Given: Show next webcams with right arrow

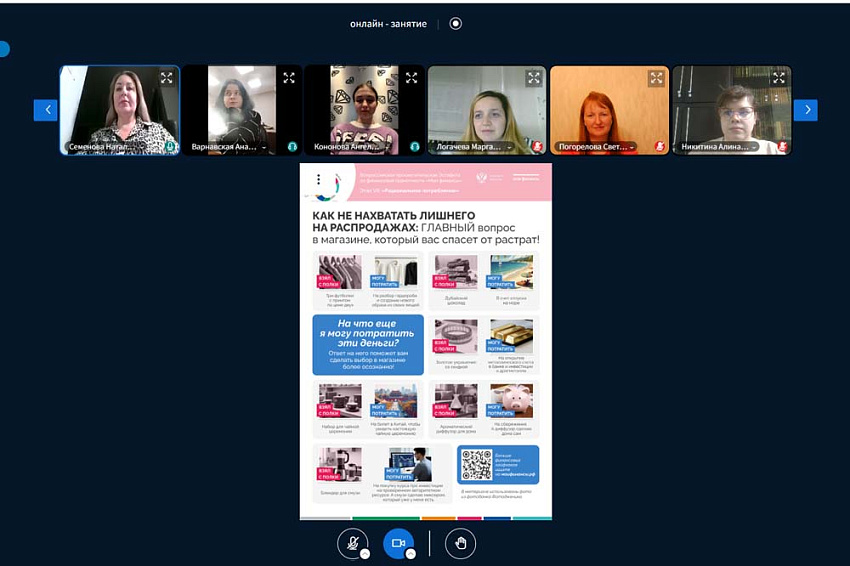Looking at the screenshot, I should pos(805,110).
